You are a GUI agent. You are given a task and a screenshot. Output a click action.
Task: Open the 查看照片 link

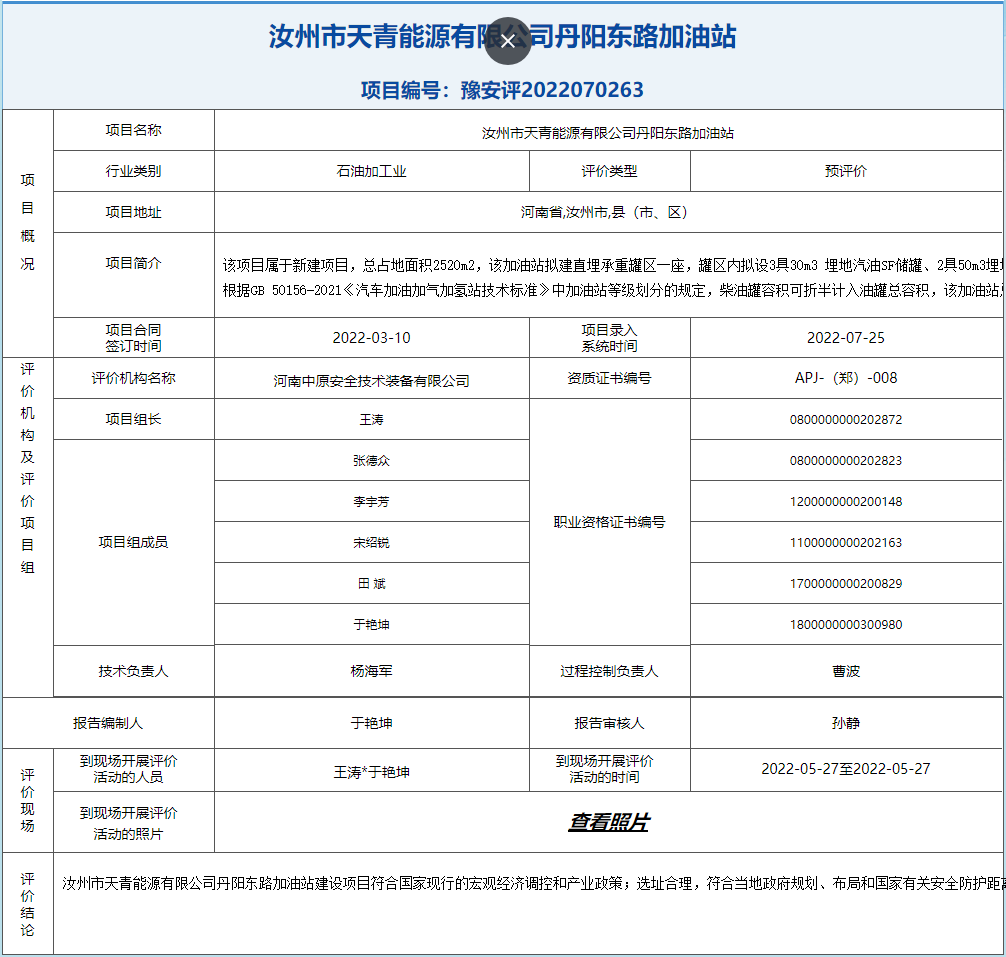608,822
